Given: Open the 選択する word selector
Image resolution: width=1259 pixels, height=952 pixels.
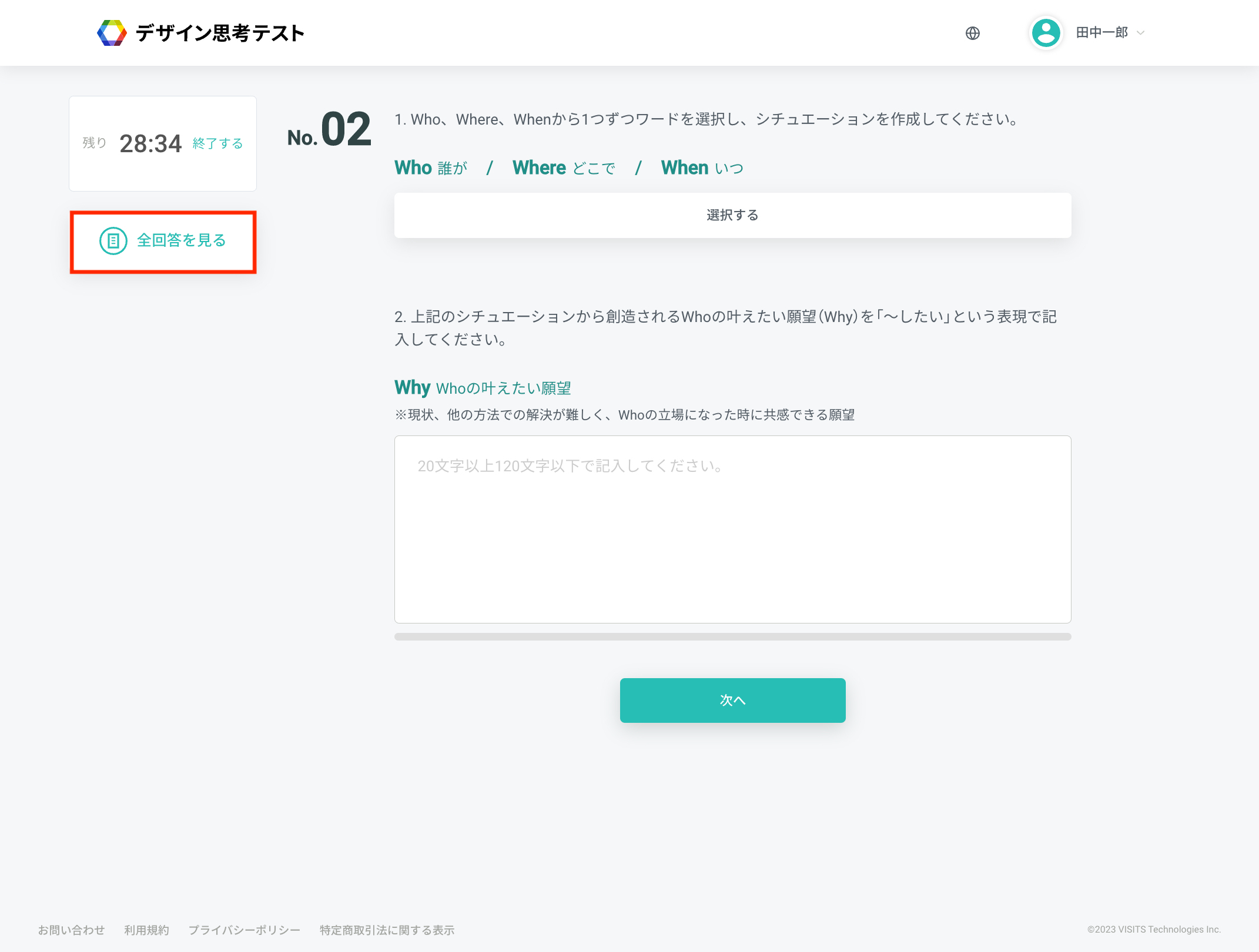Looking at the screenshot, I should click(732, 215).
